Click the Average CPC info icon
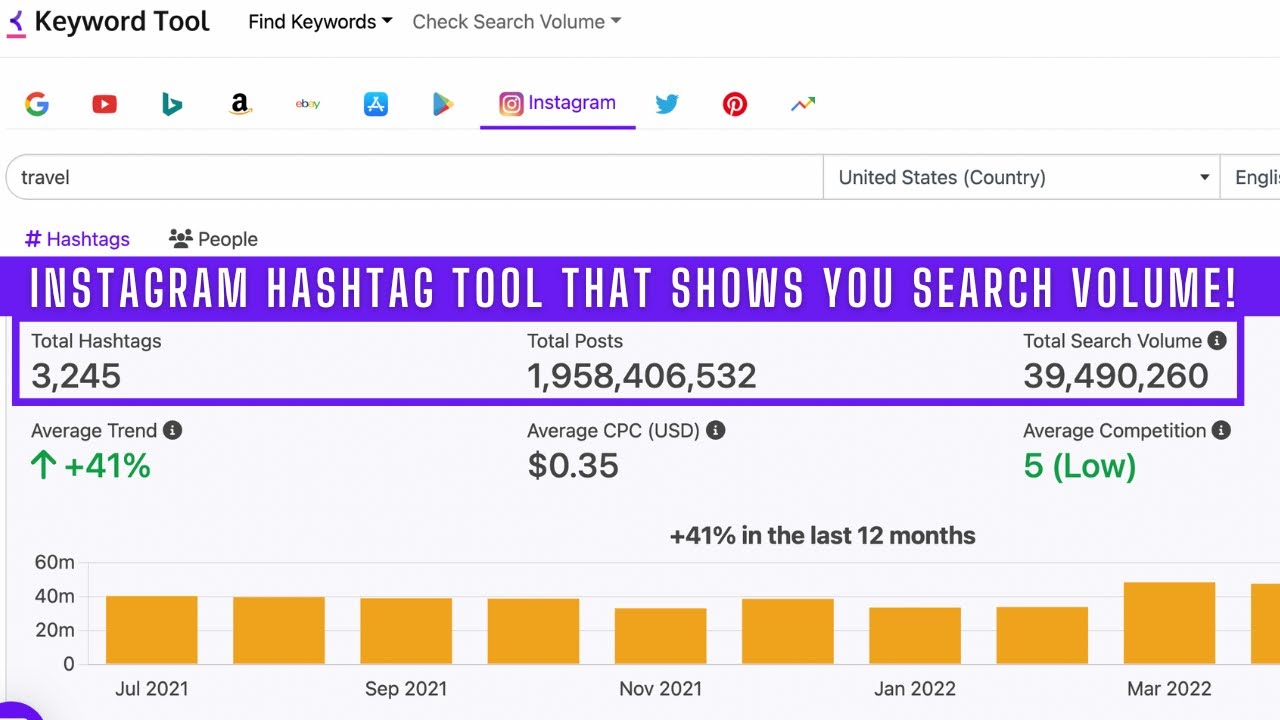1280x720 pixels. click(x=716, y=431)
